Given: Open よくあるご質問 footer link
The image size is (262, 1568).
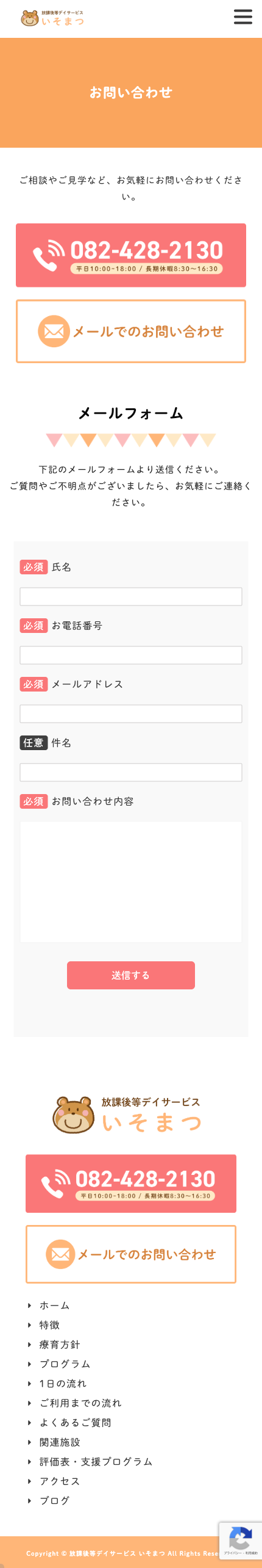Looking at the screenshot, I should pos(76,1423).
